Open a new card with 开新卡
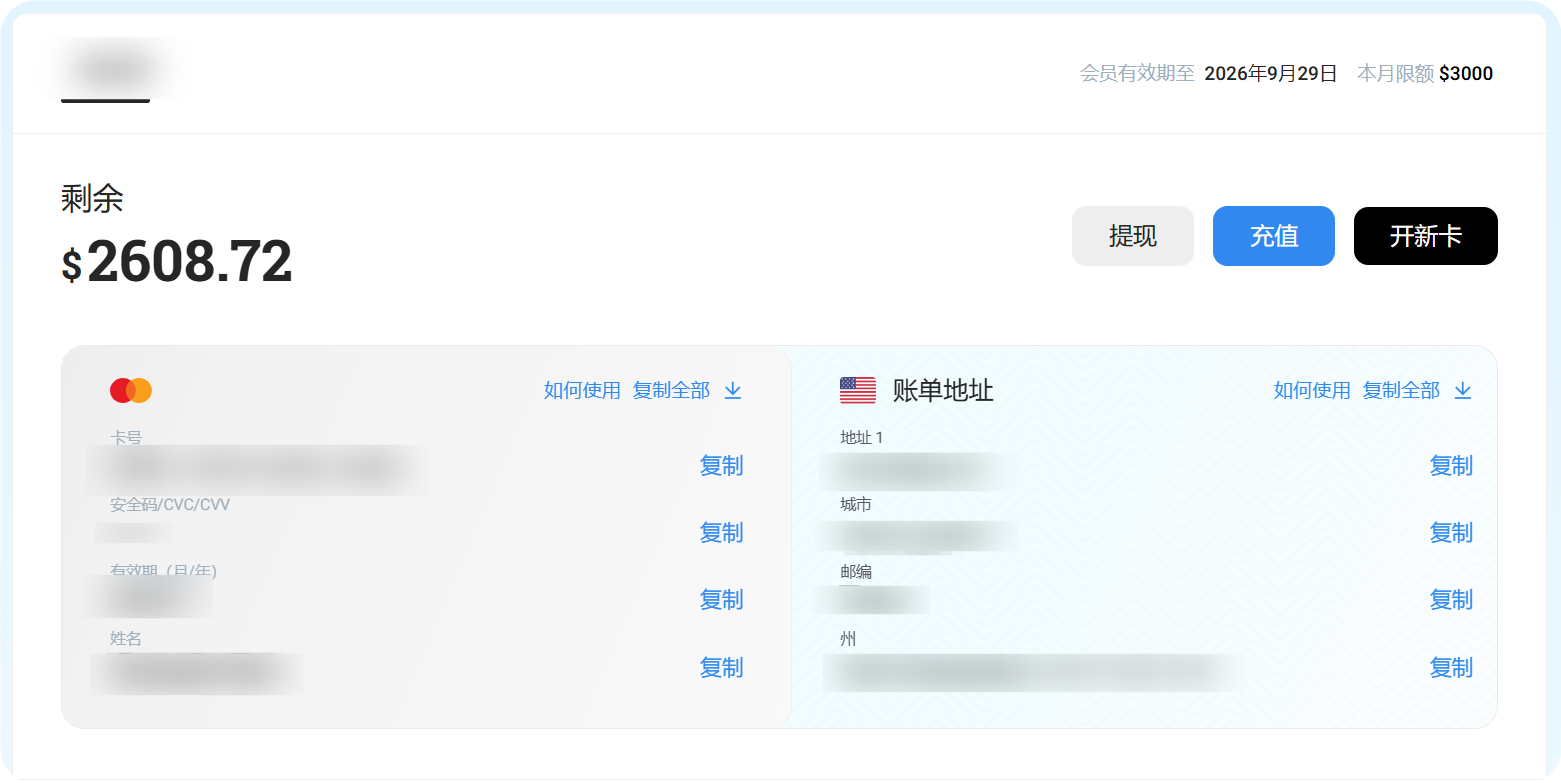This screenshot has width=1561, height=783. coord(1426,236)
